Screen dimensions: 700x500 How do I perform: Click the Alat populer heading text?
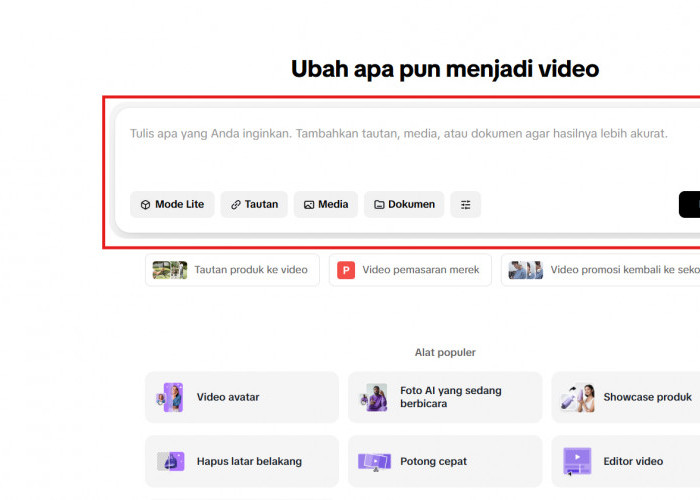445,352
